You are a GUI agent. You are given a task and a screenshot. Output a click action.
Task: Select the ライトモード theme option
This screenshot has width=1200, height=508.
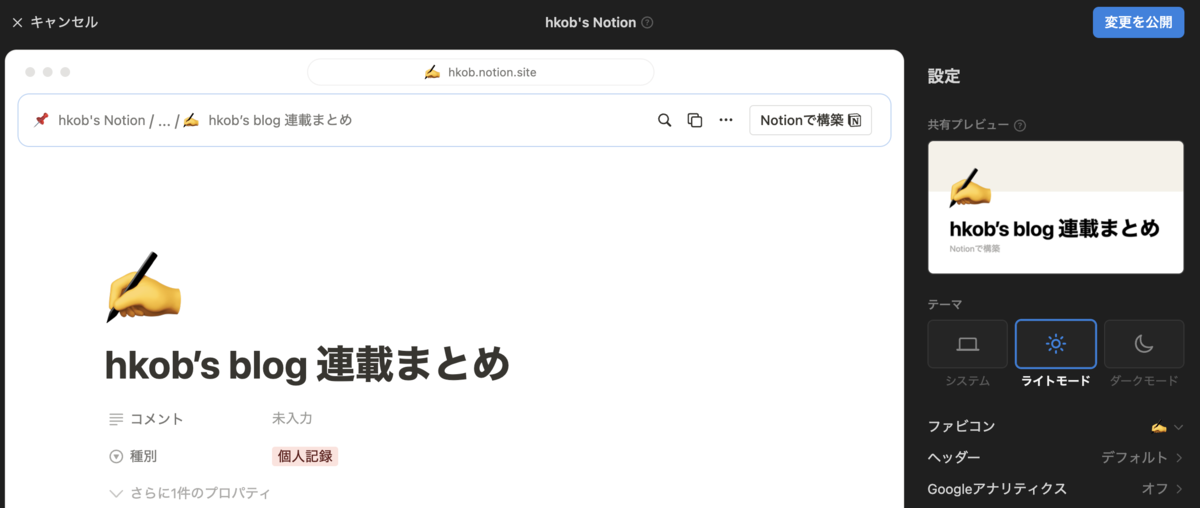coord(1056,344)
